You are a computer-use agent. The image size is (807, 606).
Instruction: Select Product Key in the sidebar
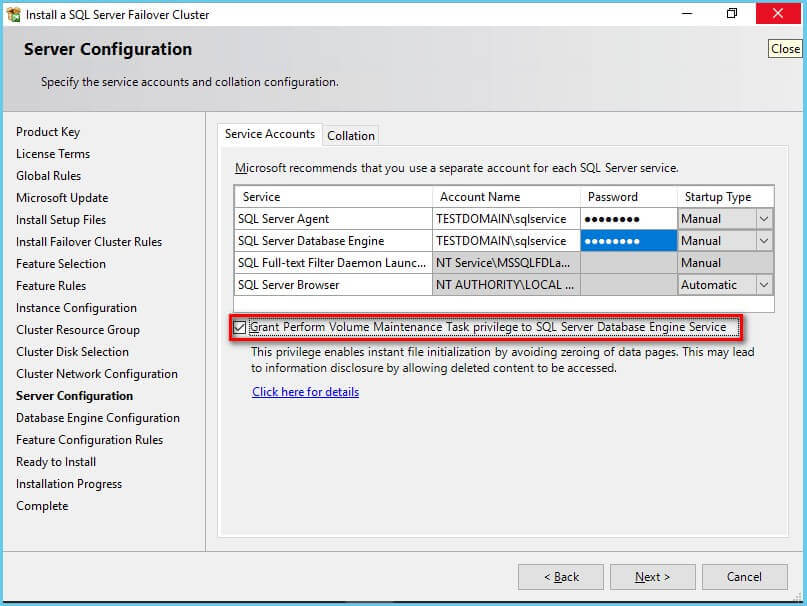tap(48, 131)
